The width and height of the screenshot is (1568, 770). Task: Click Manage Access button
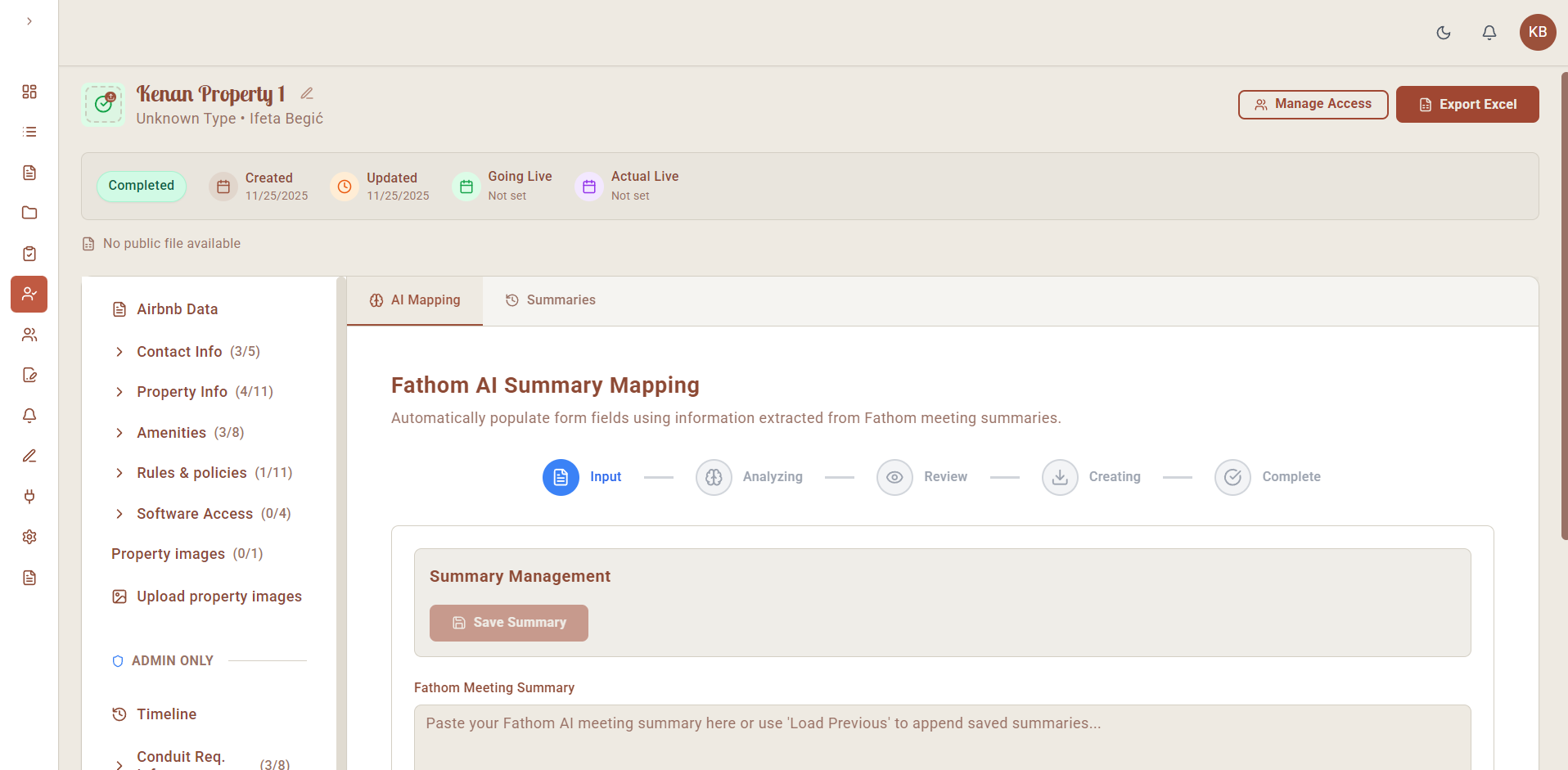pos(1313,104)
